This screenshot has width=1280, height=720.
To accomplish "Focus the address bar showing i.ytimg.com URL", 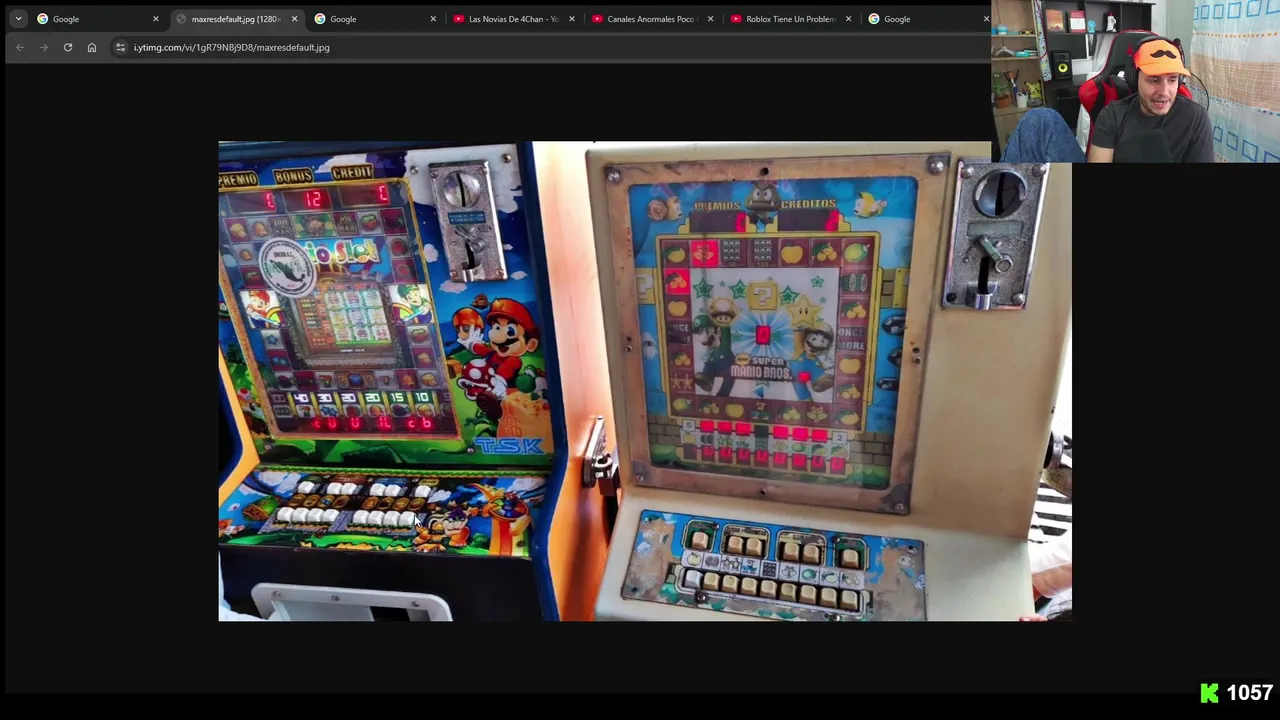I will (548, 47).
